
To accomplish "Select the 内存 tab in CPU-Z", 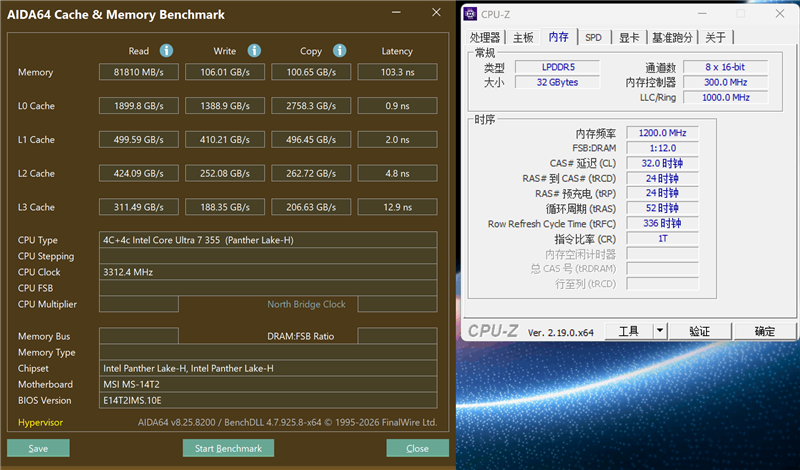I will click(x=559, y=37).
